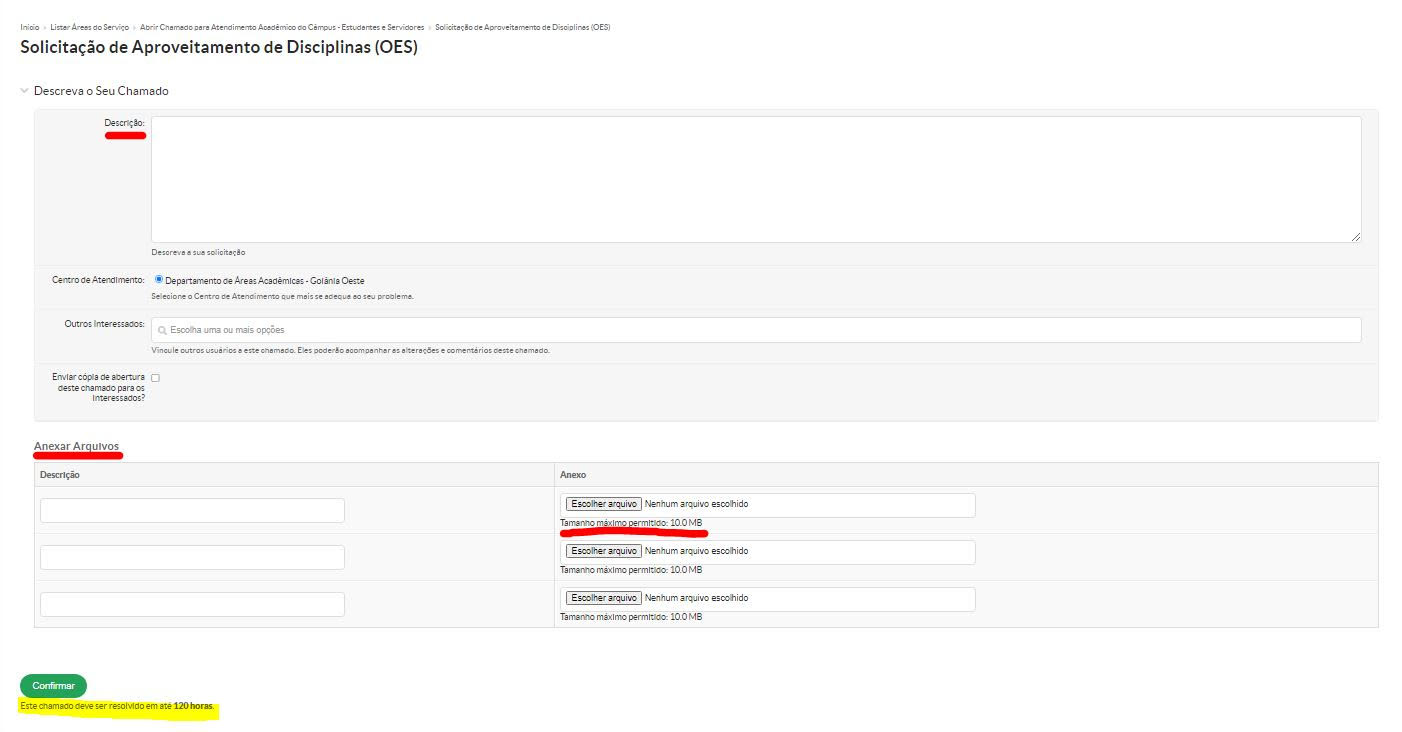Focus the third attachment description field
1402x732 pixels.
pyautogui.click(x=192, y=604)
